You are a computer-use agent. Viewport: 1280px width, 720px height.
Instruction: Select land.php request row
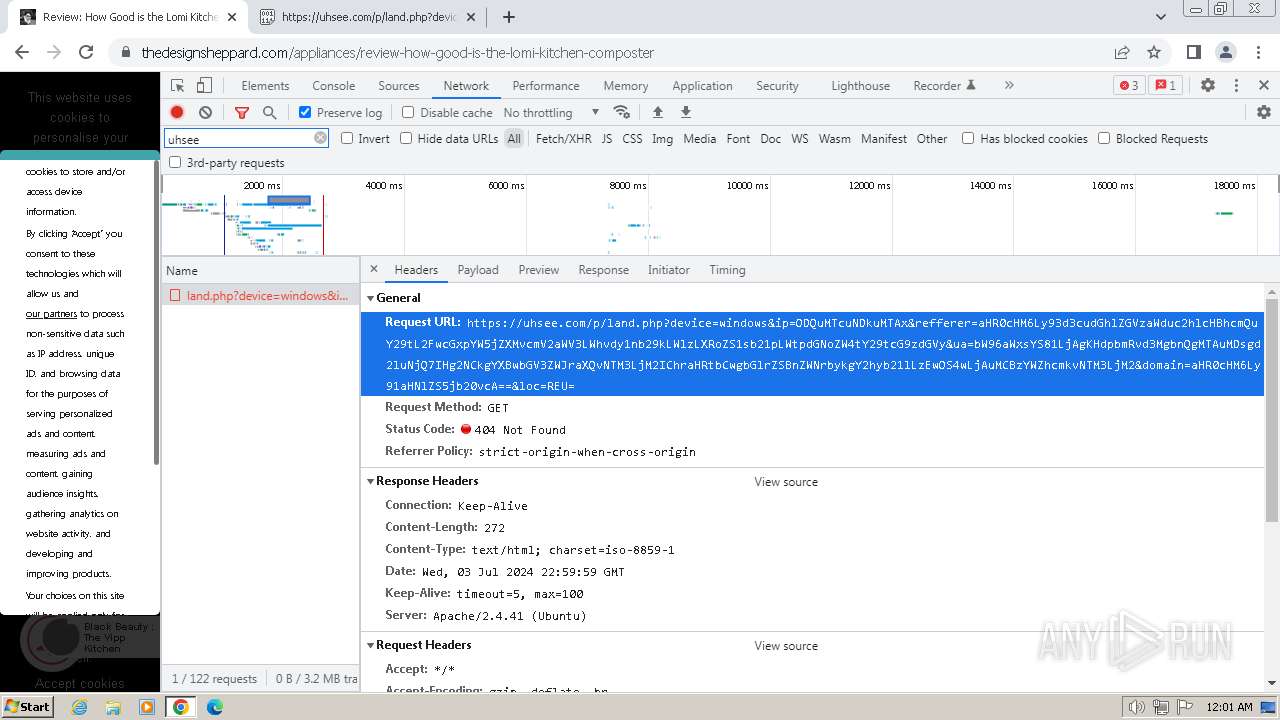(260, 296)
